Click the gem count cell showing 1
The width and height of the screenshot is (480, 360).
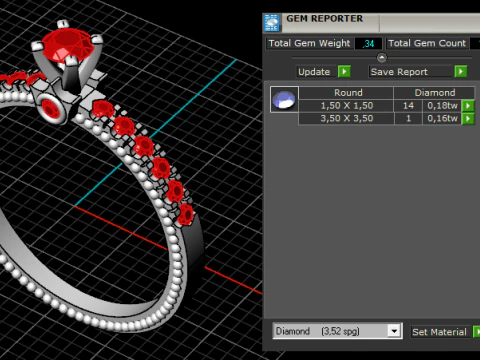tap(408, 118)
